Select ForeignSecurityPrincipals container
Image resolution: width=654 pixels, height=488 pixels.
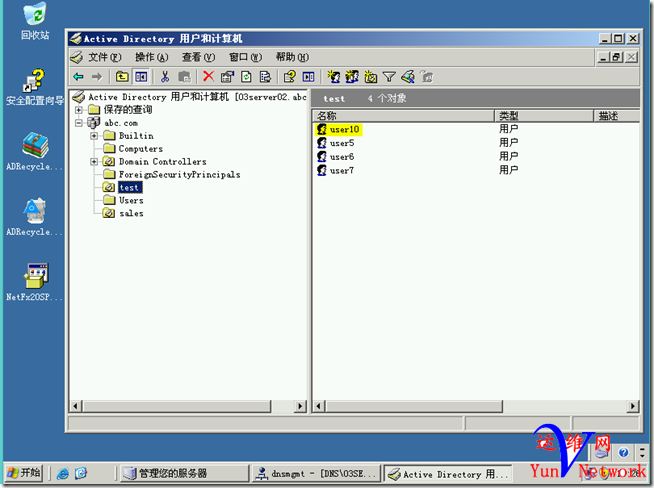tap(179, 175)
